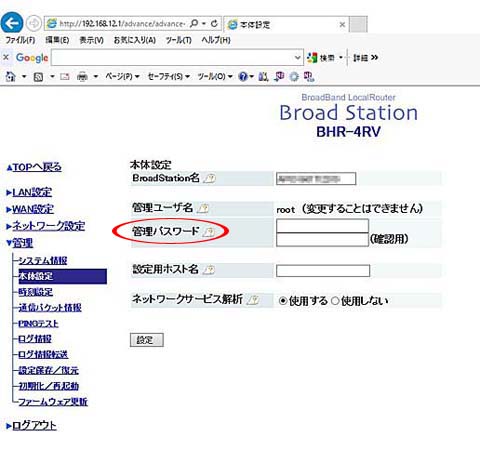480x463 pixels.
Task: Open 通信パケット情報 in the sidebar
Action: click(x=50, y=308)
